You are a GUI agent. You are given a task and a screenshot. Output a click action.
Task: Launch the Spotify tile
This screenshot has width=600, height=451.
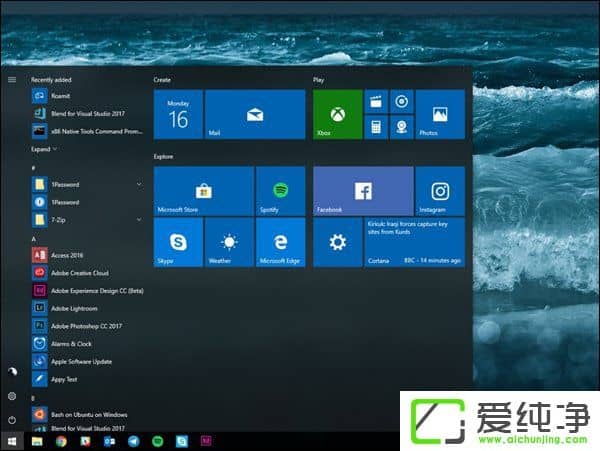280,191
